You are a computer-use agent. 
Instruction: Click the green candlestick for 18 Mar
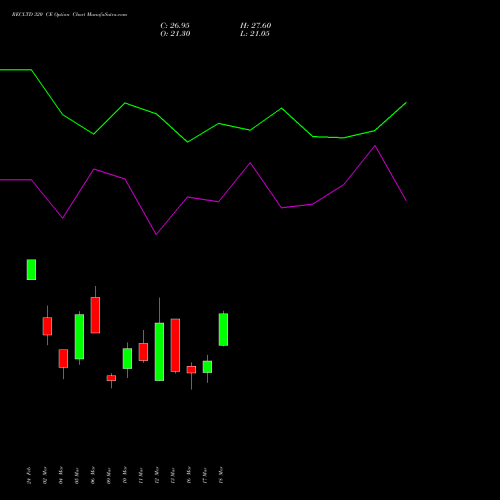coord(223,329)
